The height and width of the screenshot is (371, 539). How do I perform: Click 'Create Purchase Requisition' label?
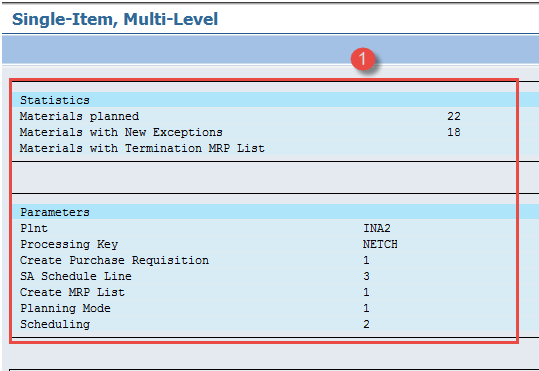(x=114, y=260)
